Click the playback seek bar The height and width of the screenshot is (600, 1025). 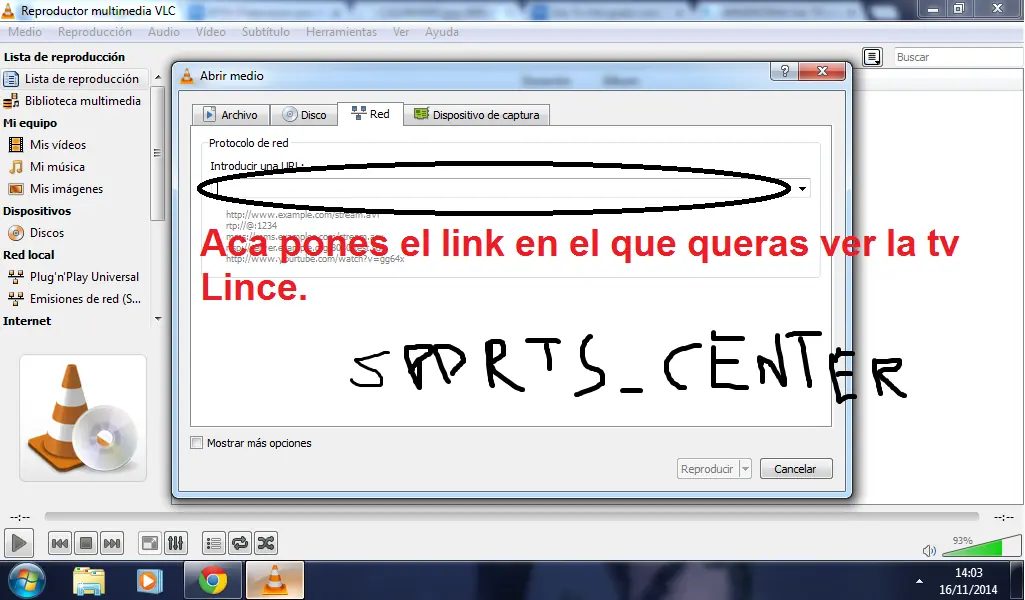(512, 516)
